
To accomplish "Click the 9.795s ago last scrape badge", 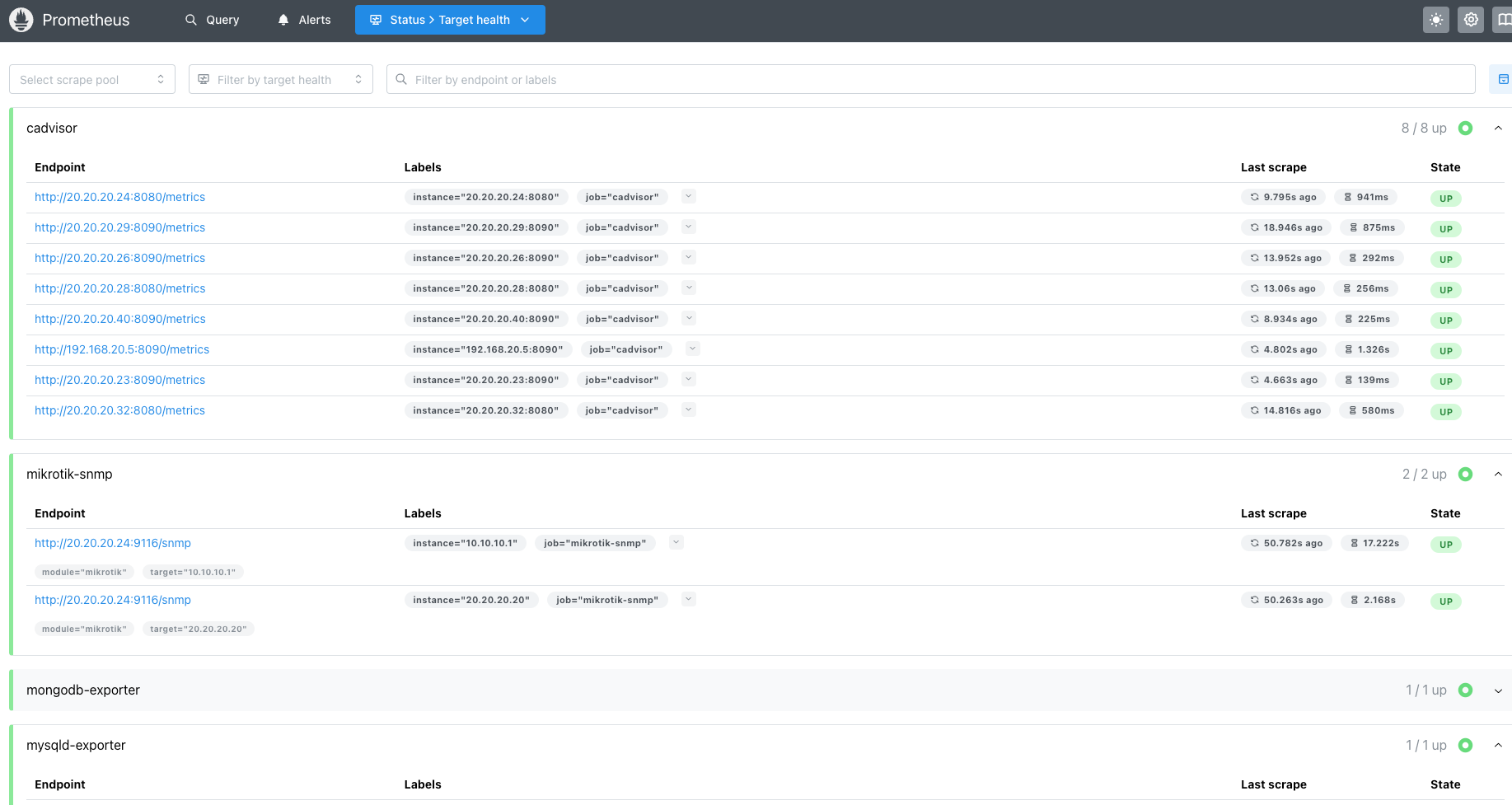I will 1283,197.
